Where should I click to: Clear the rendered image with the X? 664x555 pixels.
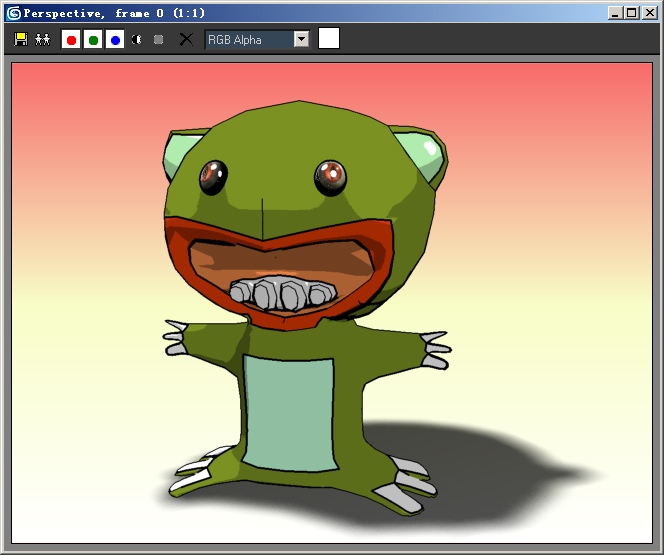click(186, 39)
